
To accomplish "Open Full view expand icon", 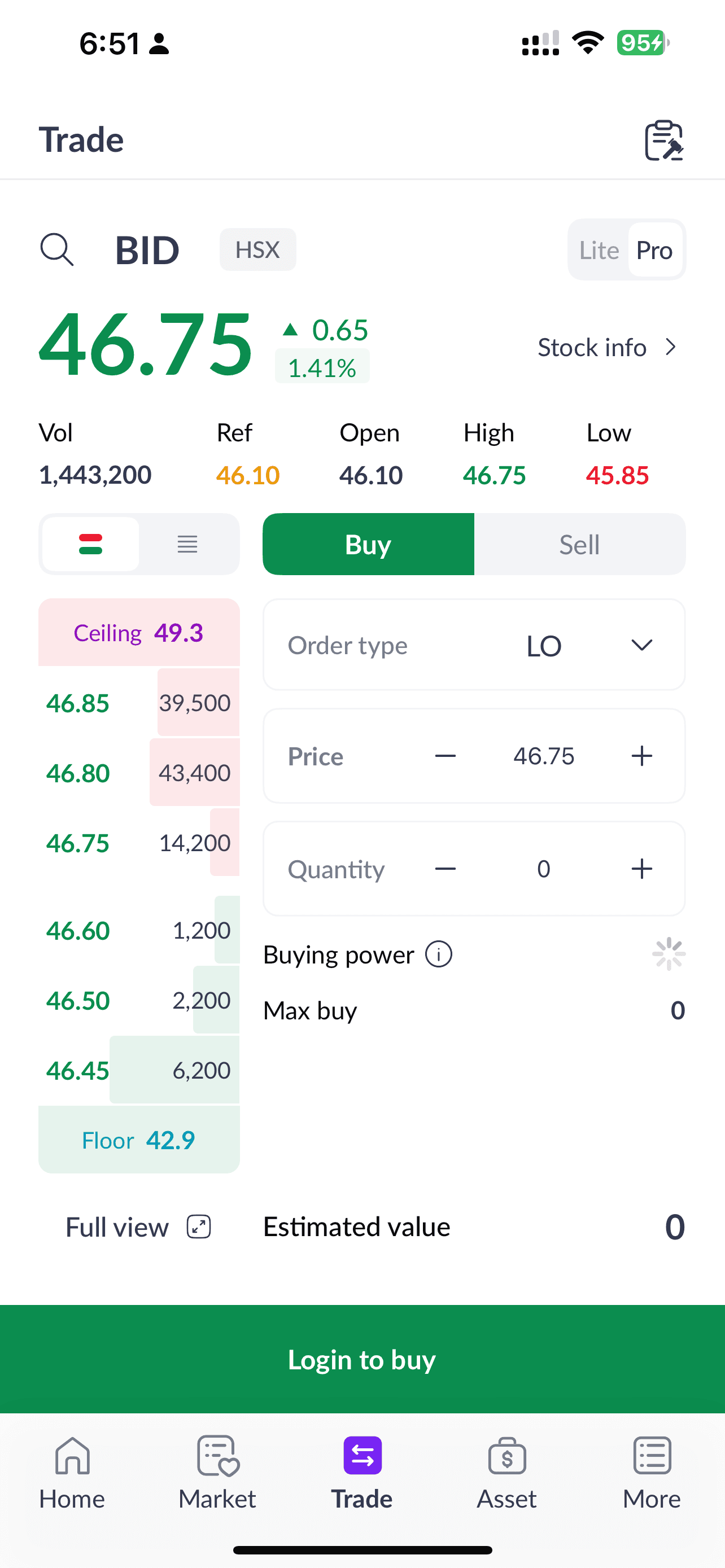I will [198, 1227].
